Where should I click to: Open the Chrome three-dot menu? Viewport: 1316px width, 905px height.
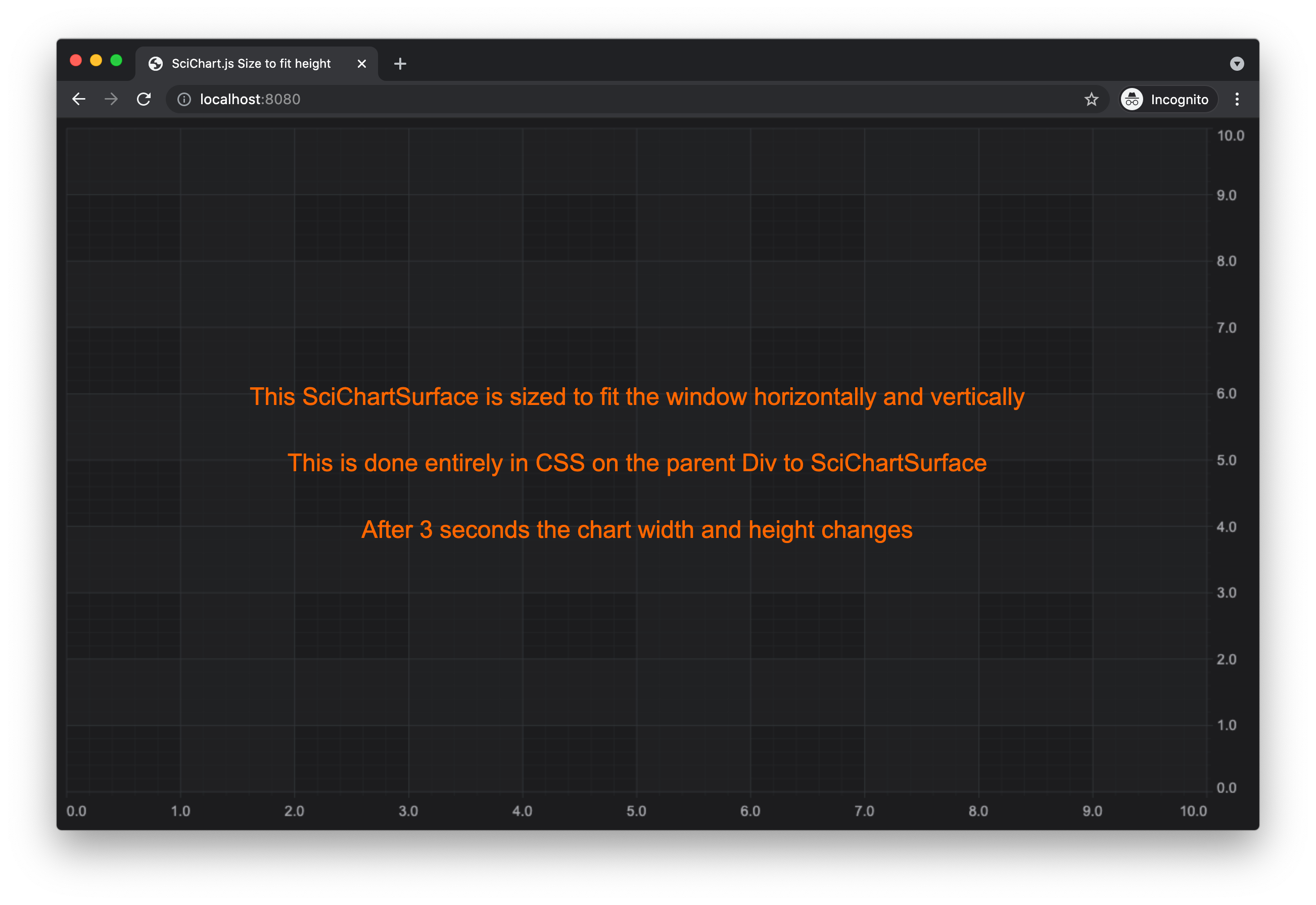click(x=1237, y=99)
